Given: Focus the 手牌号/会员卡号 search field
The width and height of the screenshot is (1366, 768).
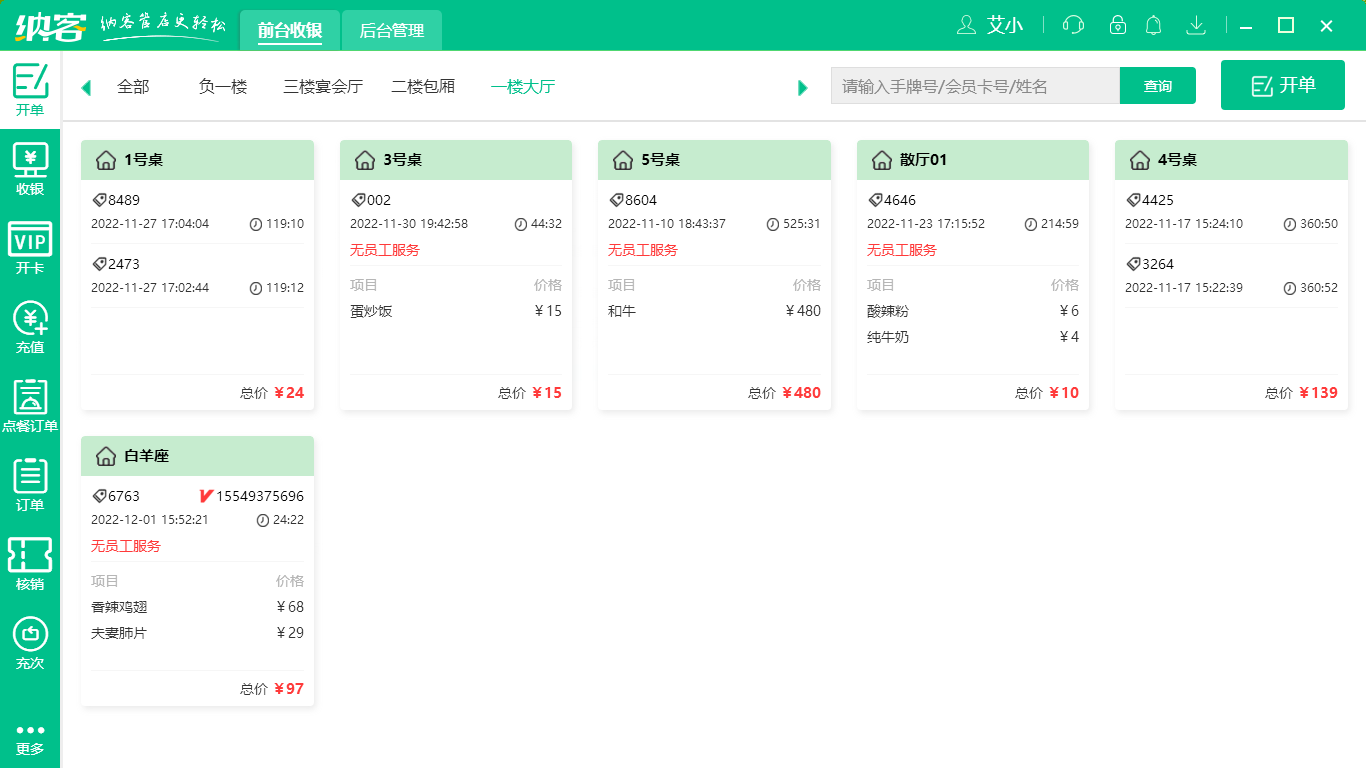Looking at the screenshot, I should click(x=975, y=86).
